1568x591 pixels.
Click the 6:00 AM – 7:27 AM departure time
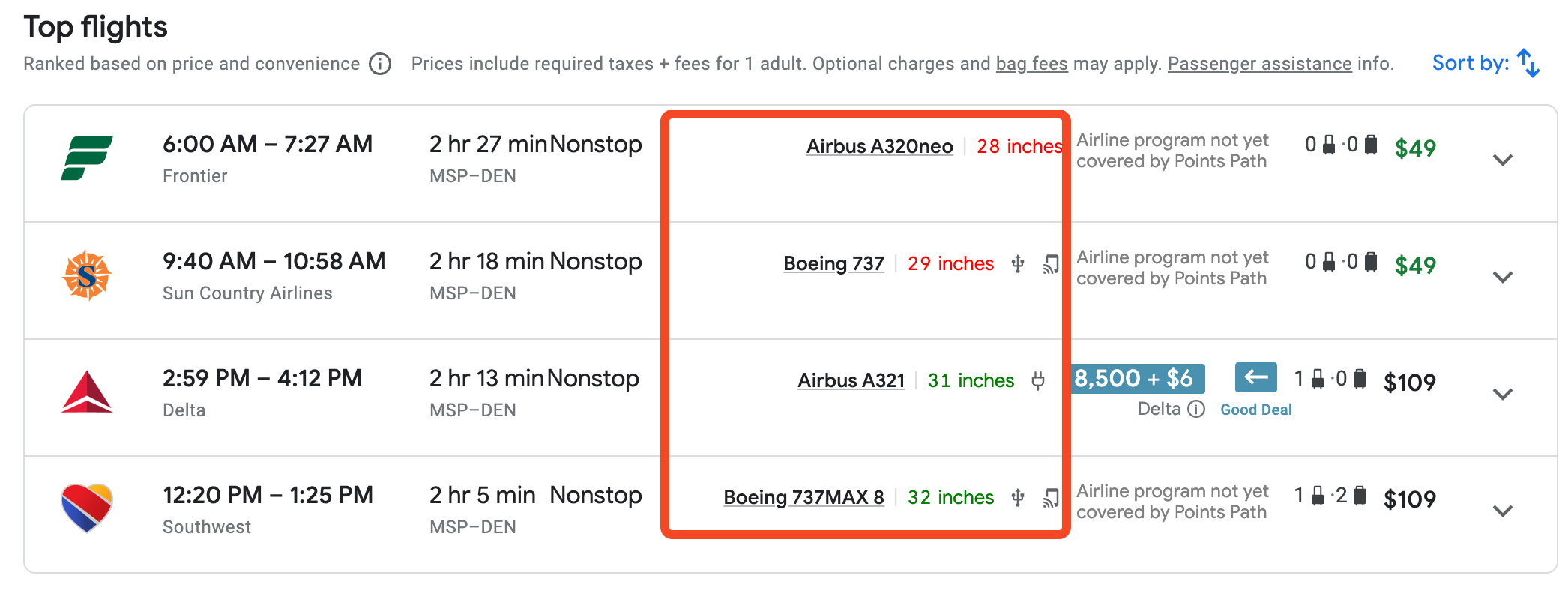point(268,144)
